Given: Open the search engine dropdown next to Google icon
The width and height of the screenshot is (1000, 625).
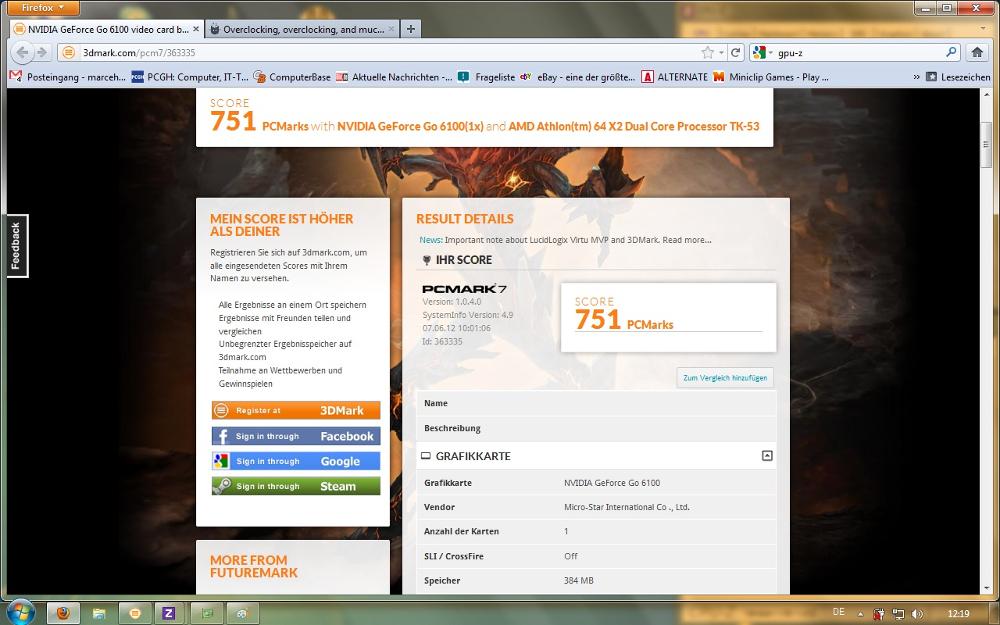Looking at the screenshot, I should (770, 52).
